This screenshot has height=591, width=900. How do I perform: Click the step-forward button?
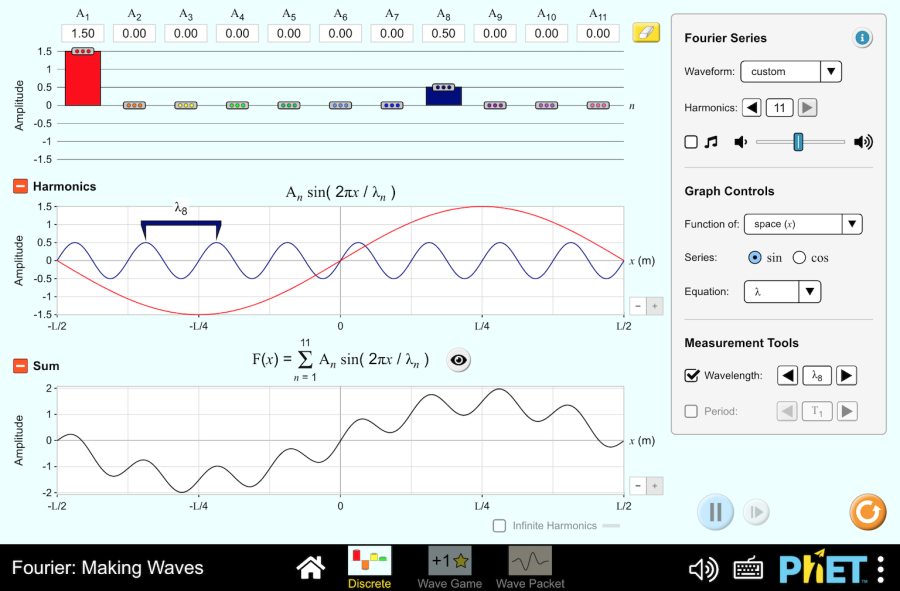(x=756, y=512)
